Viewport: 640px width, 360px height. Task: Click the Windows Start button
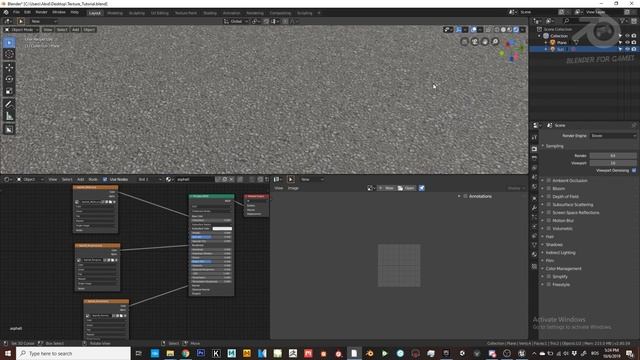pos(7,353)
